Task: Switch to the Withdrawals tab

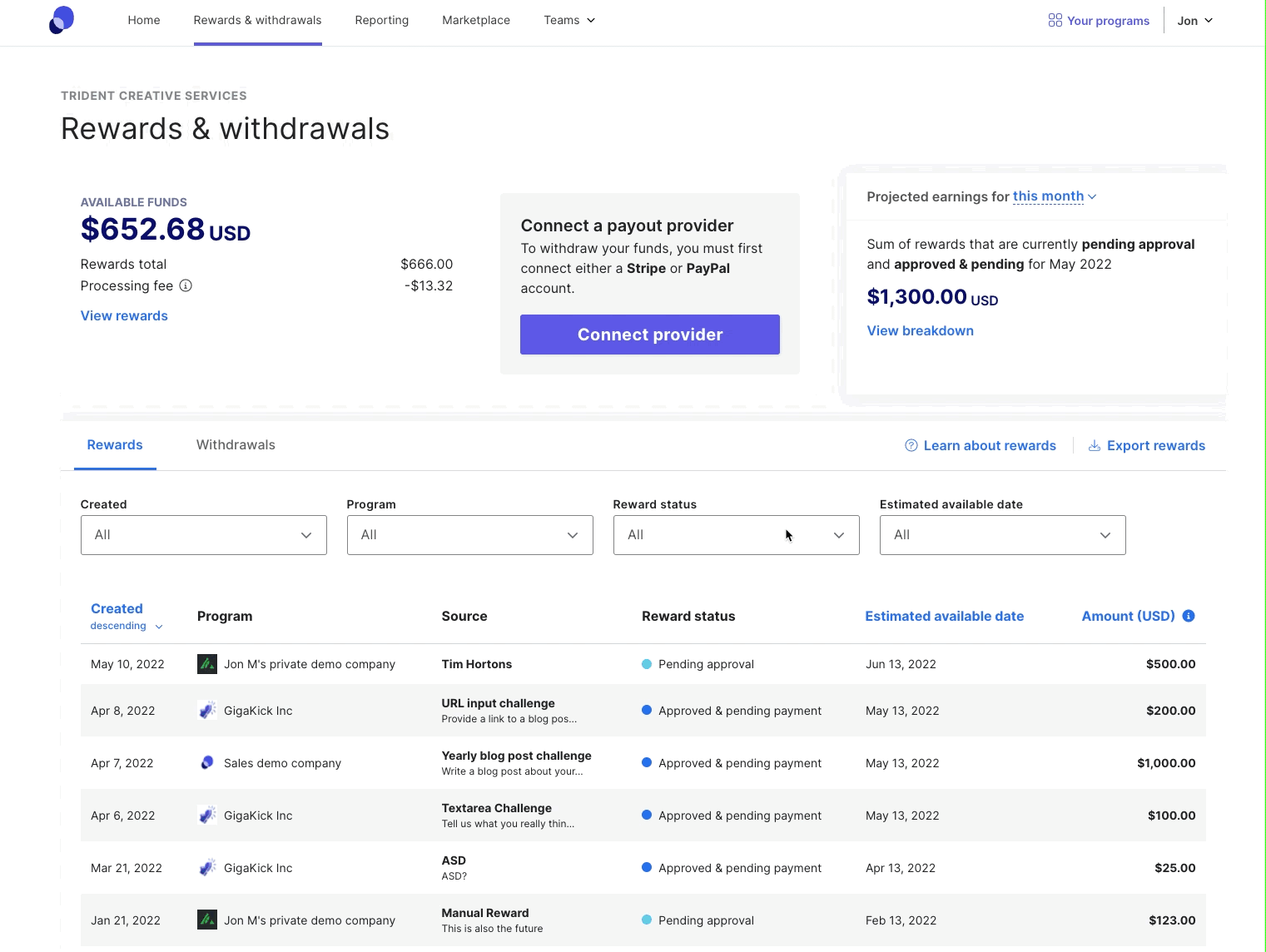Action: pyautogui.click(x=236, y=445)
